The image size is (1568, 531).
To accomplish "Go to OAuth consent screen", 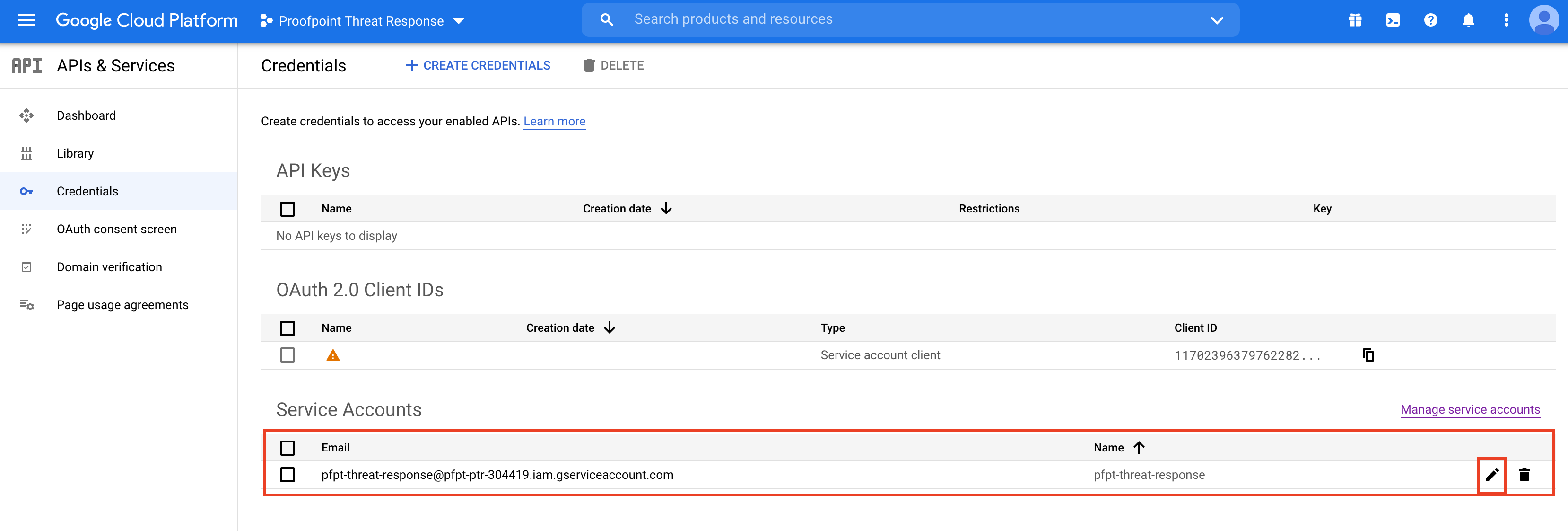I will coord(116,229).
